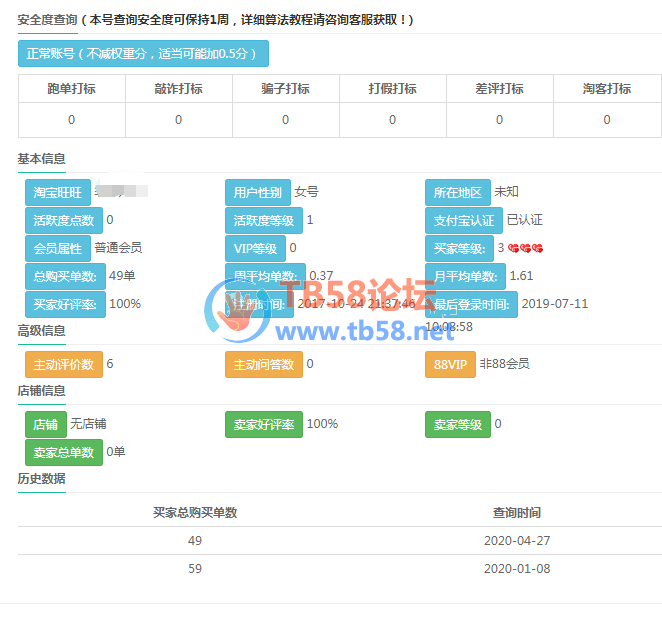Image resolution: width=662 pixels, height=622 pixels.
Task: Click the orange 88VIP badge
Action: [450, 364]
